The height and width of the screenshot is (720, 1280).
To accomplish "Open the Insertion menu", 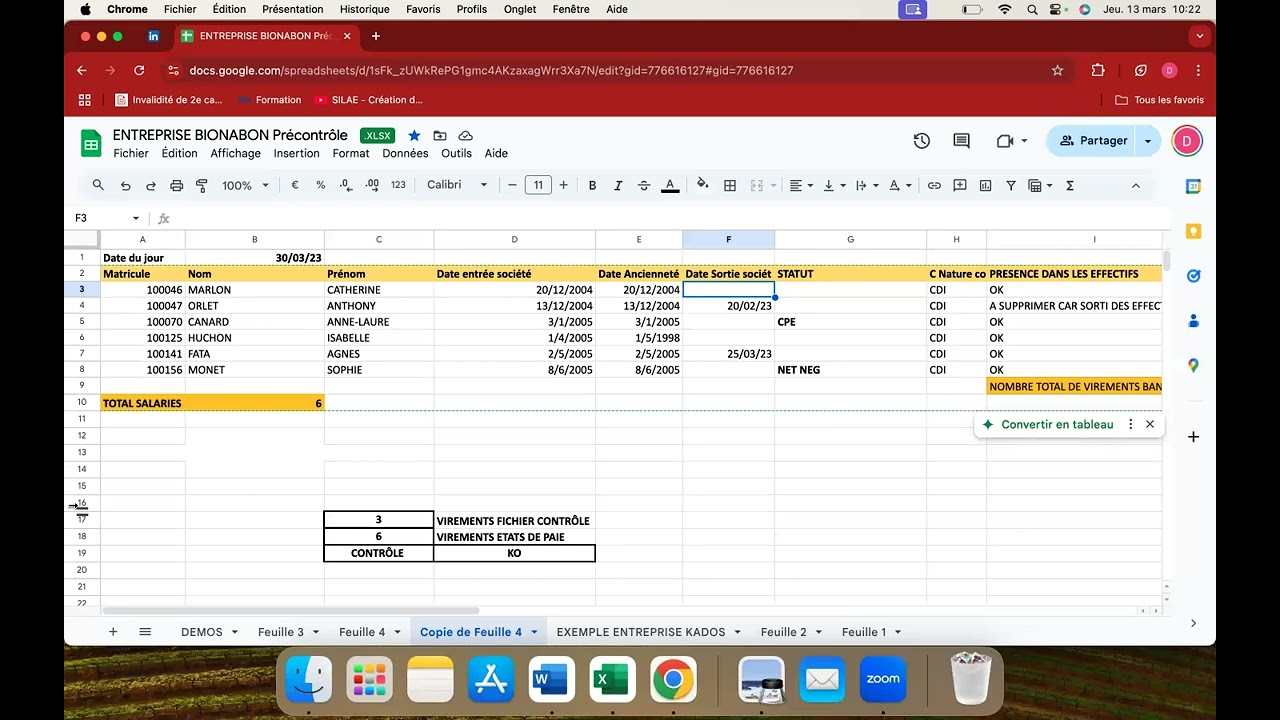I will (x=297, y=153).
